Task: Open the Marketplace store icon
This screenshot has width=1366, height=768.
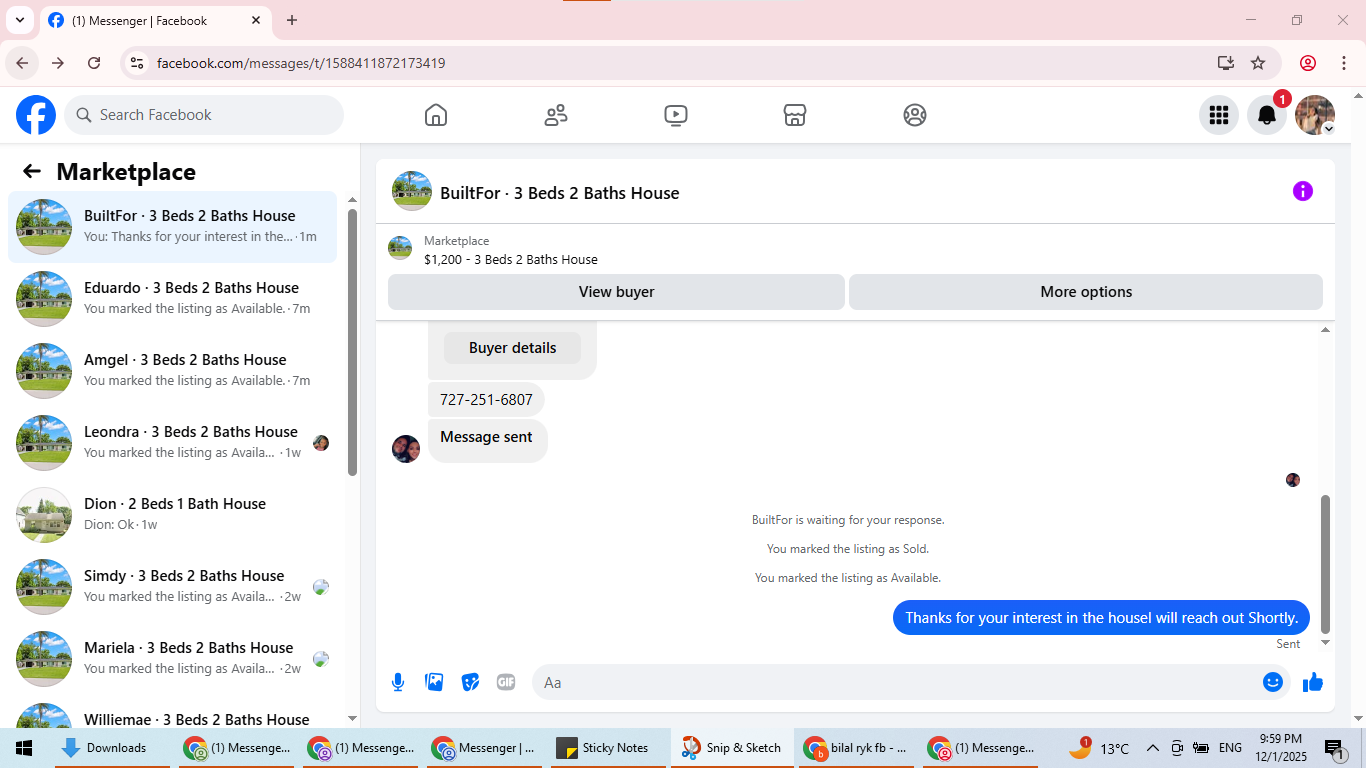Action: [795, 115]
